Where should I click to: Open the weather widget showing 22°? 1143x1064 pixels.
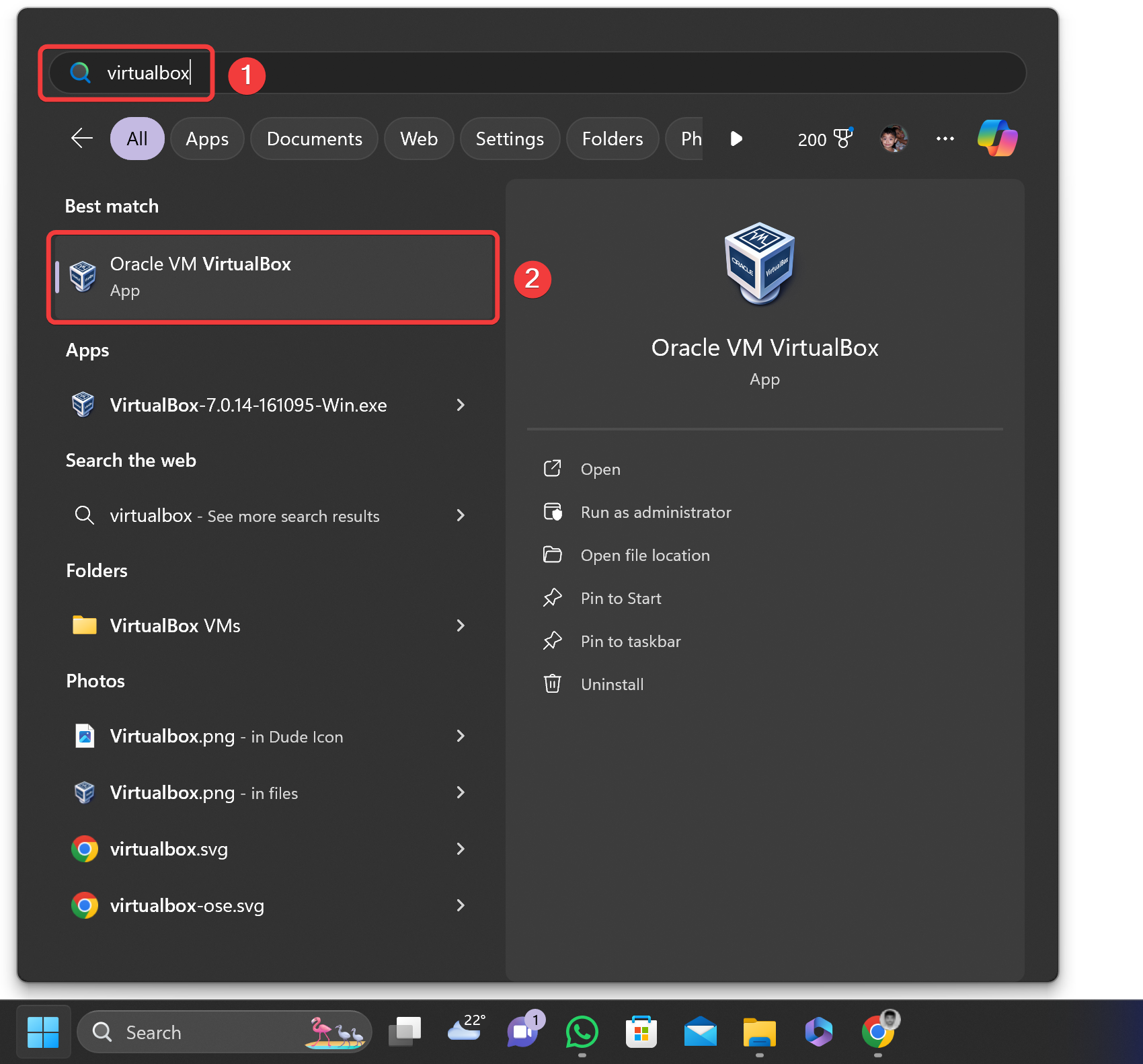(466, 1029)
